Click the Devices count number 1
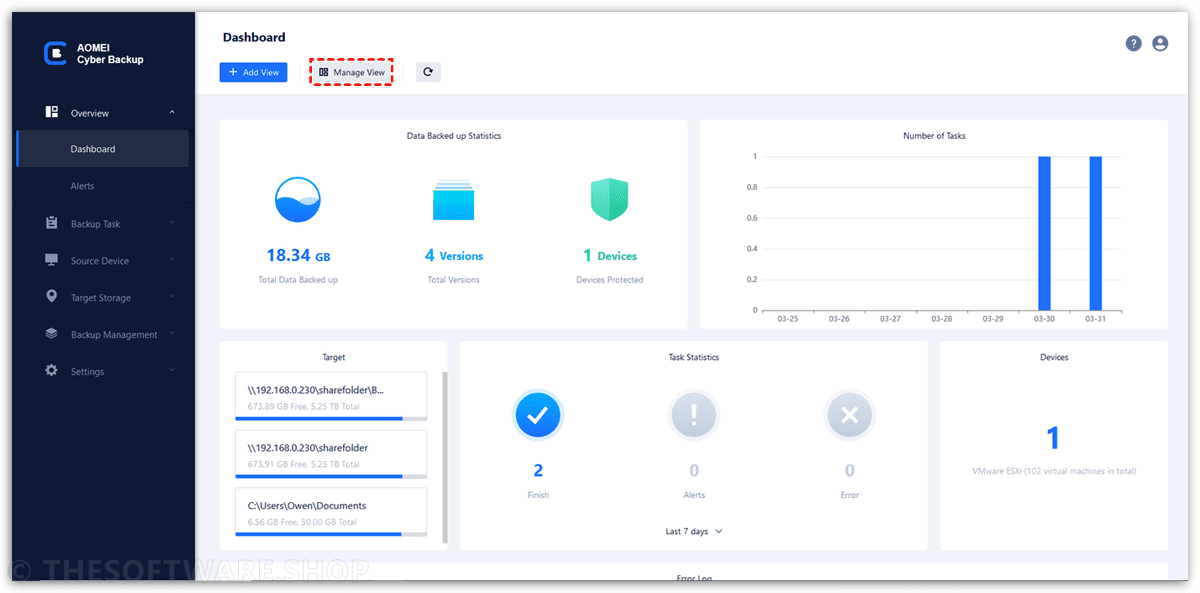This screenshot has height=593, width=1200. [1053, 438]
